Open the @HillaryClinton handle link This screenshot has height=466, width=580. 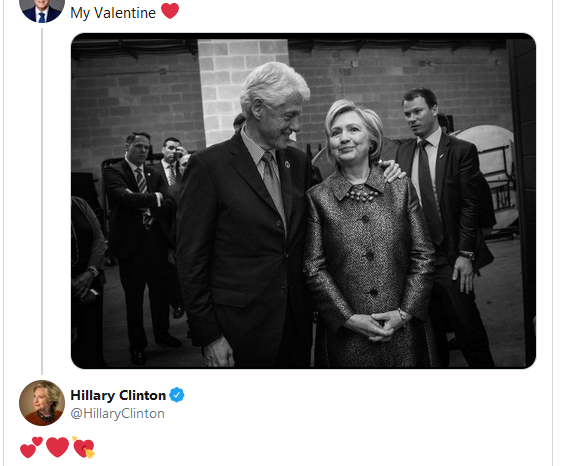pos(118,413)
